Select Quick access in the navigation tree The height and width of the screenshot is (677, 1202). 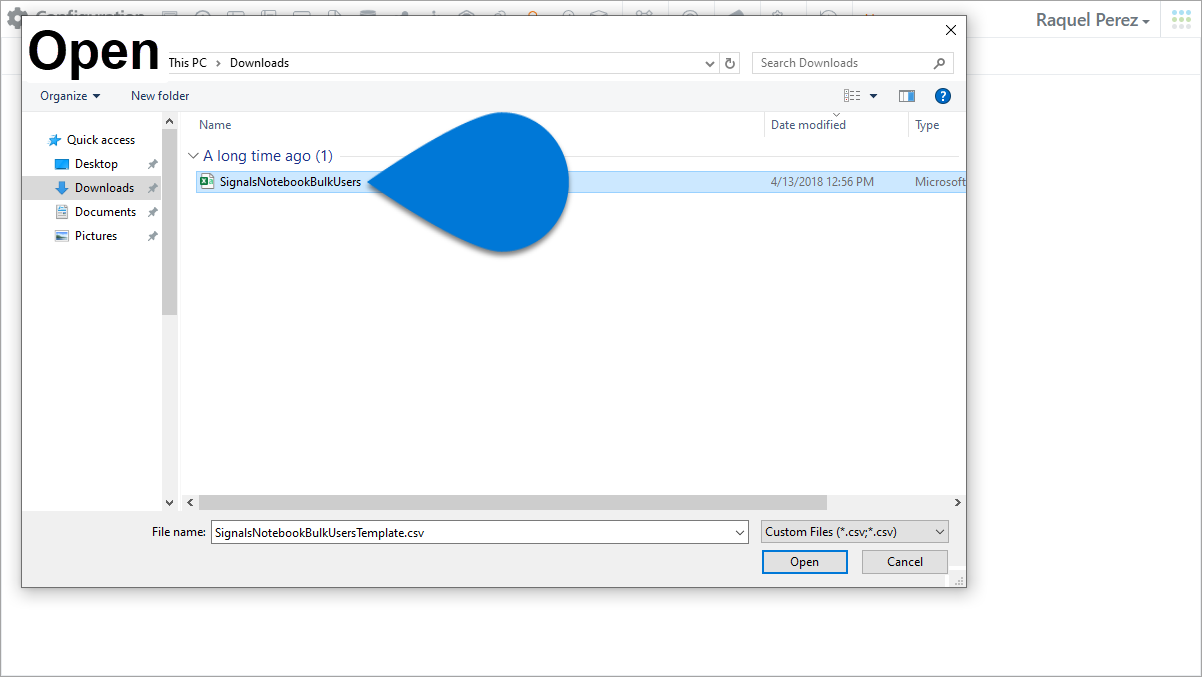101,140
